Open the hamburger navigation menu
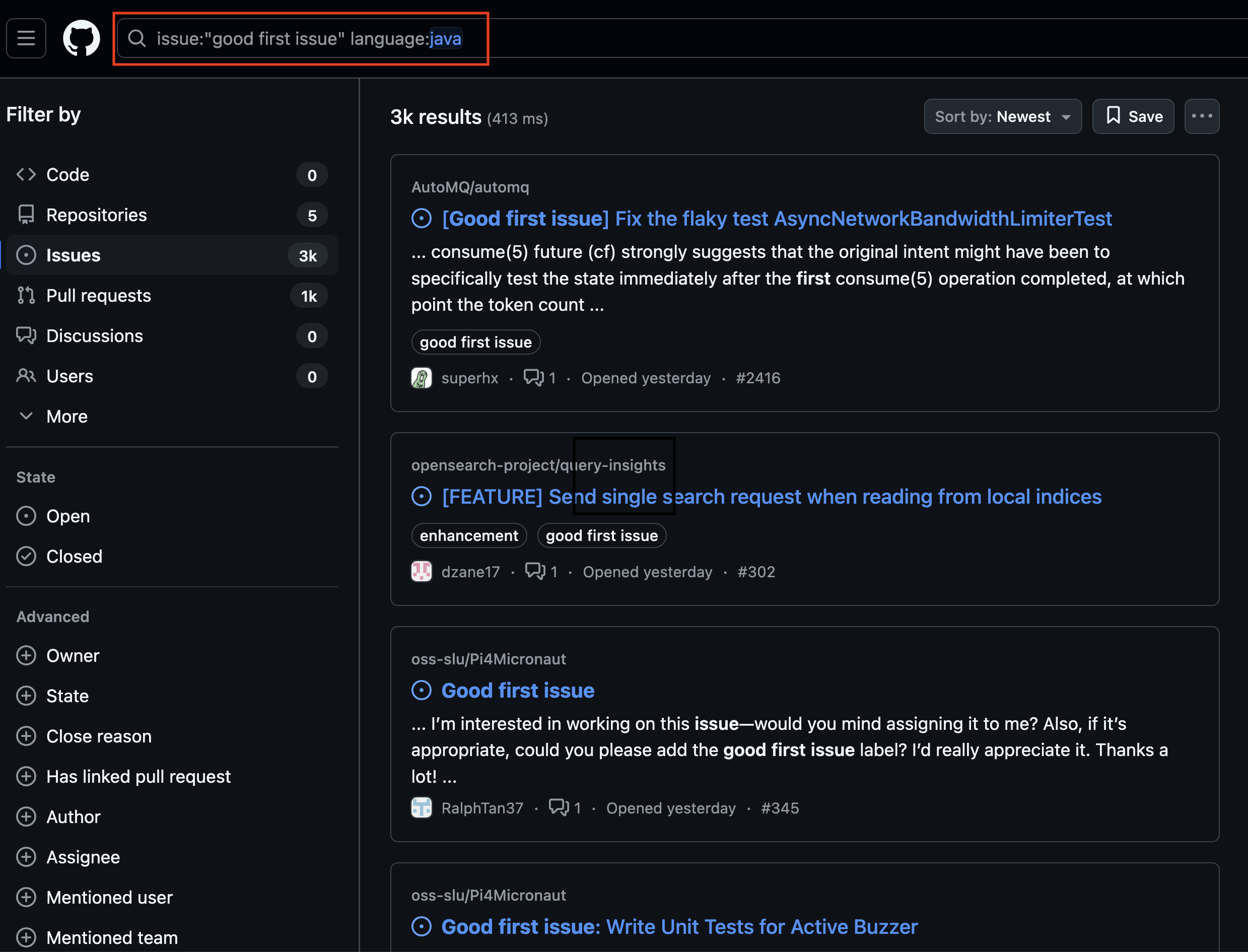Viewport: 1248px width, 952px height. click(26, 38)
